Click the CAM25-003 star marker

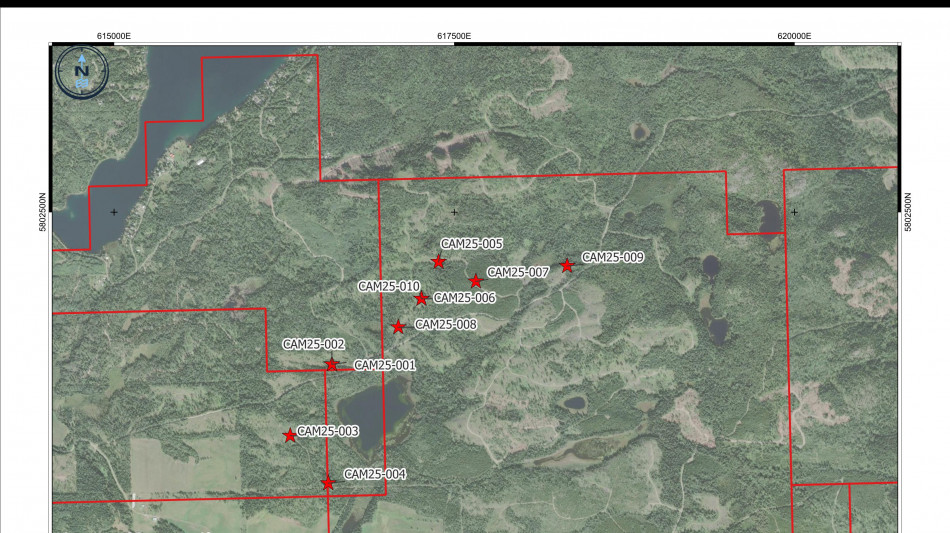pyautogui.click(x=290, y=435)
